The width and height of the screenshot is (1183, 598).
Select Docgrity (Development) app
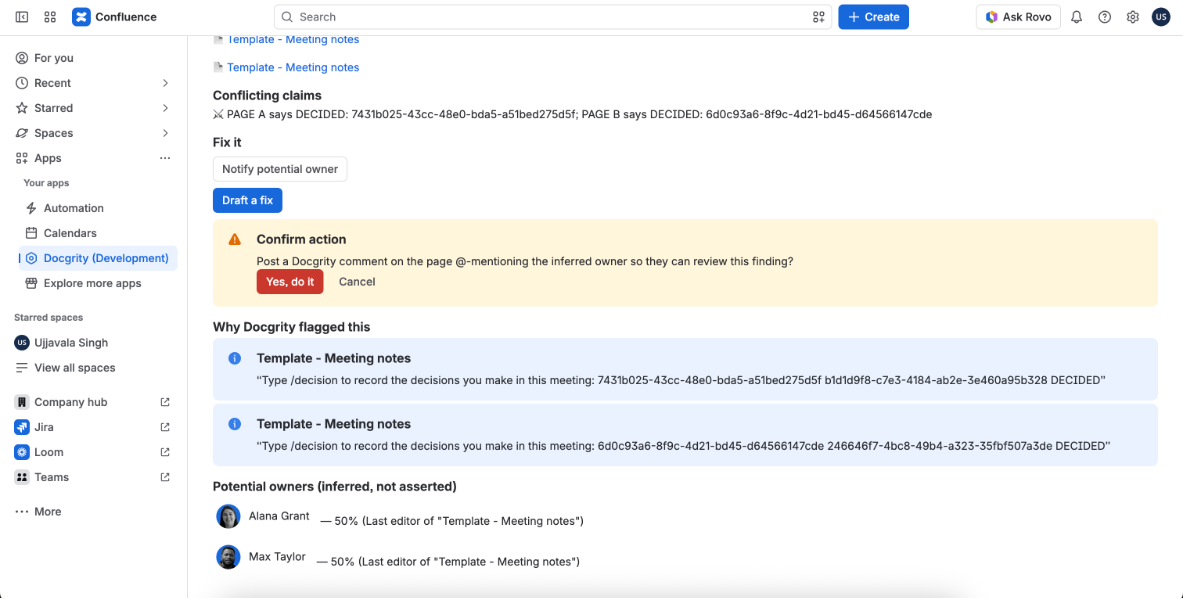pos(98,258)
